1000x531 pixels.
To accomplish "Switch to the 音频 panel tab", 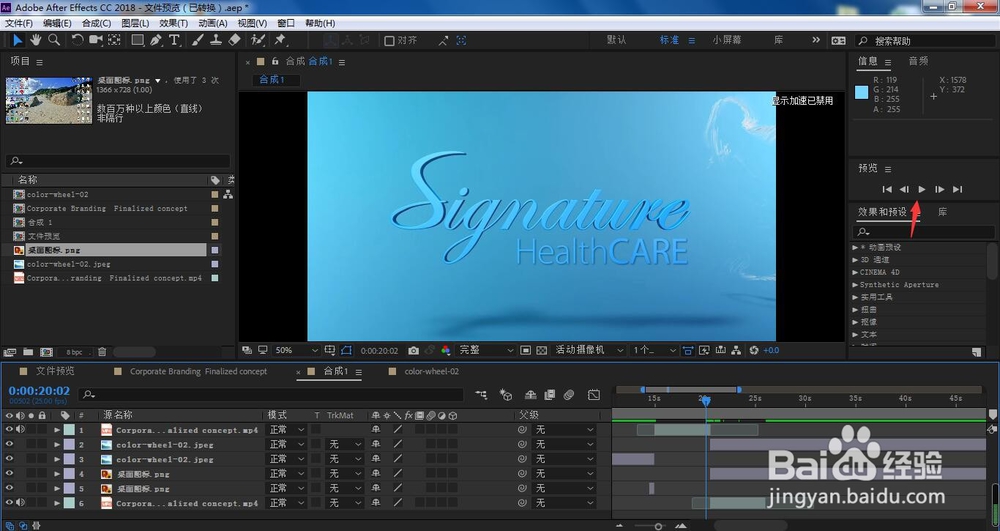I will pos(918,61).
